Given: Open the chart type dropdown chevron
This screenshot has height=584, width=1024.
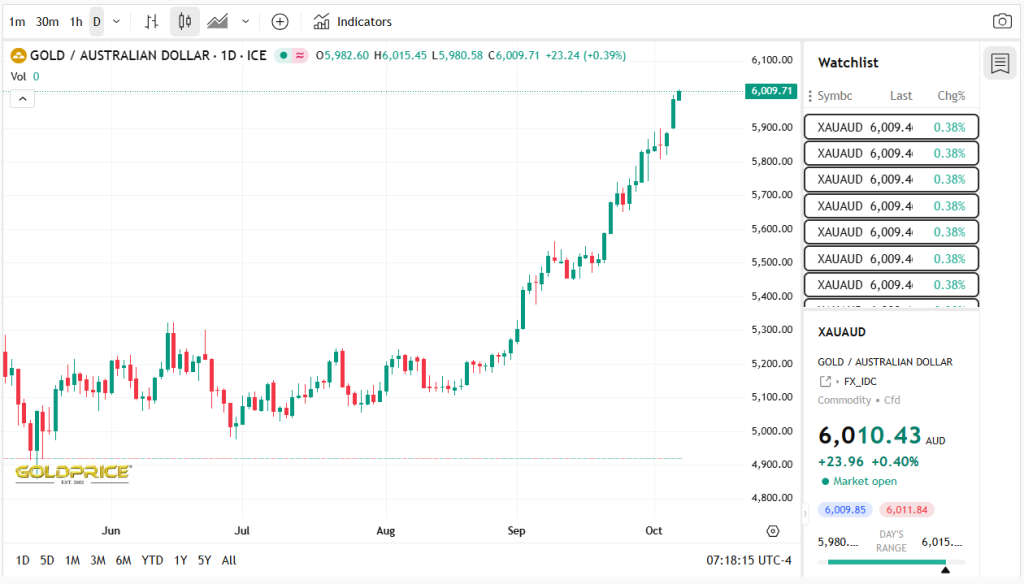Looking at the screenshot, I should coord(243,20).
